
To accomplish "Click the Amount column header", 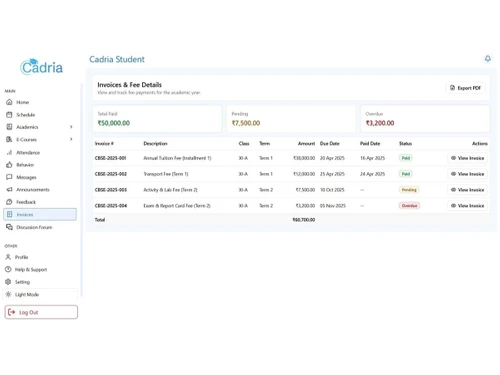I will click(x=306, y=143).
